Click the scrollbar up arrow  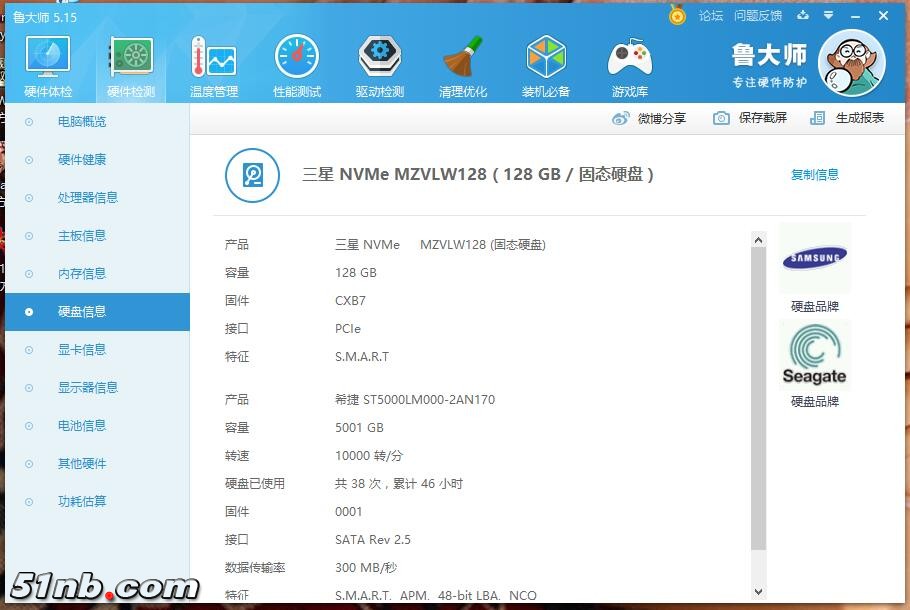coord(758,239)
